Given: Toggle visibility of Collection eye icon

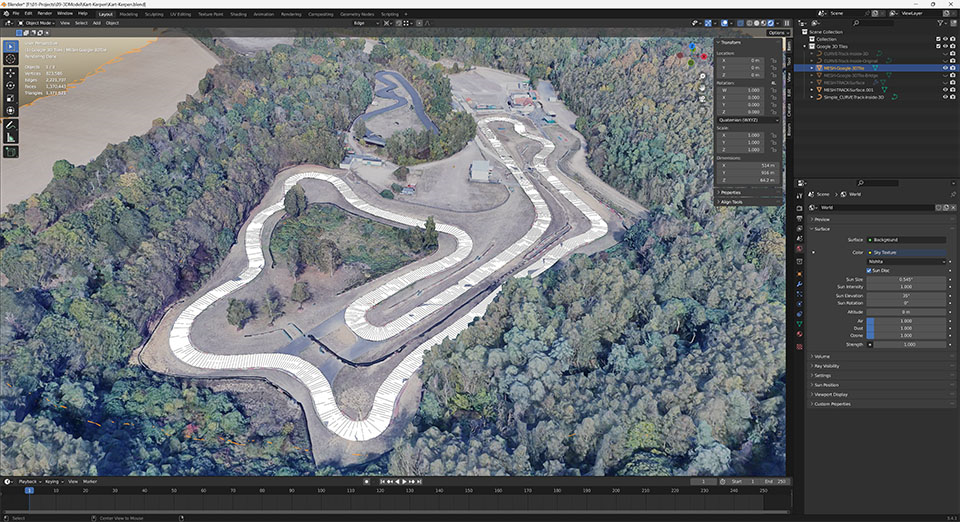Looking at the screenshot, I should coord(945,39).
